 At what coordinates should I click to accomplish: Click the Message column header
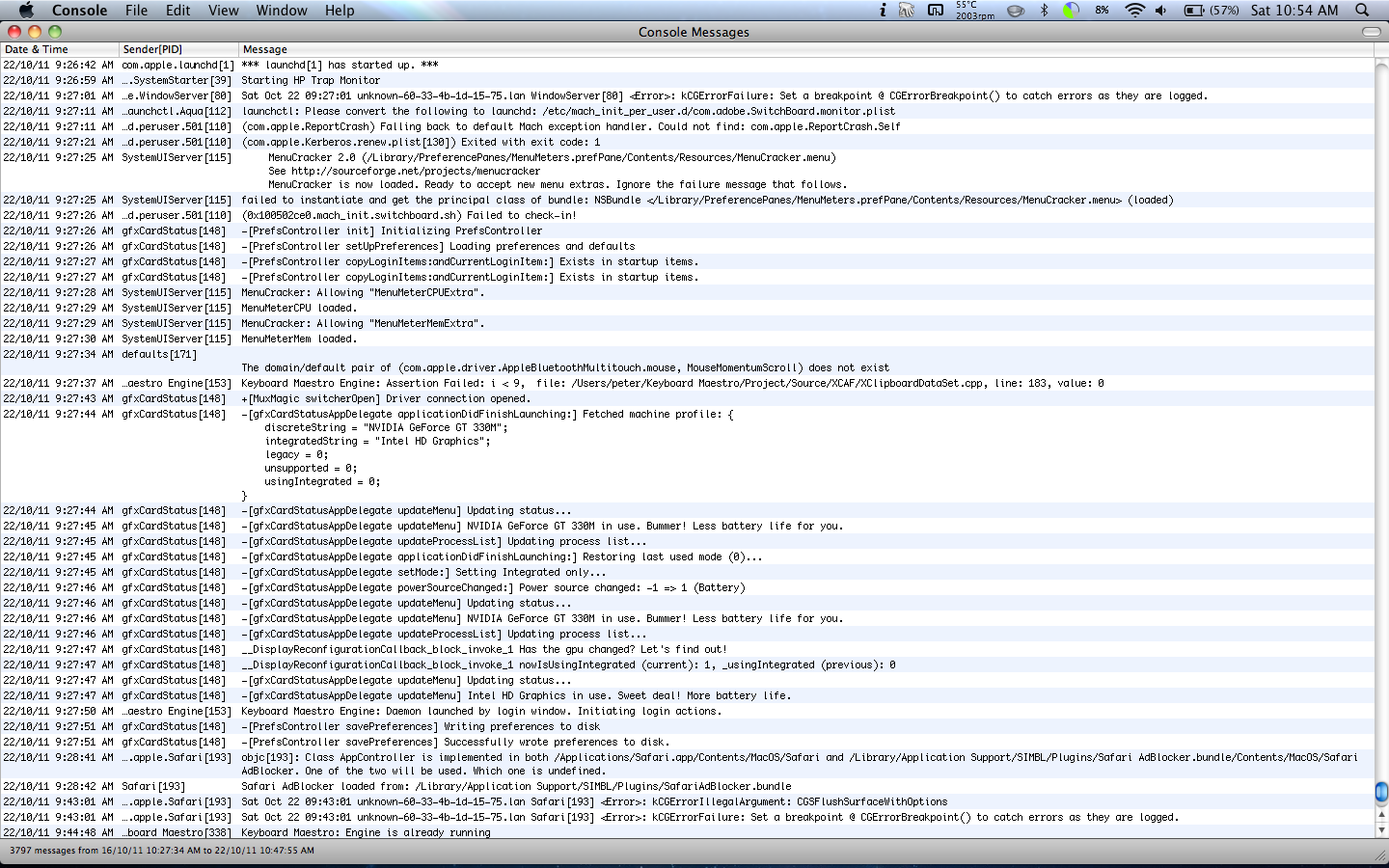(806, 49)
